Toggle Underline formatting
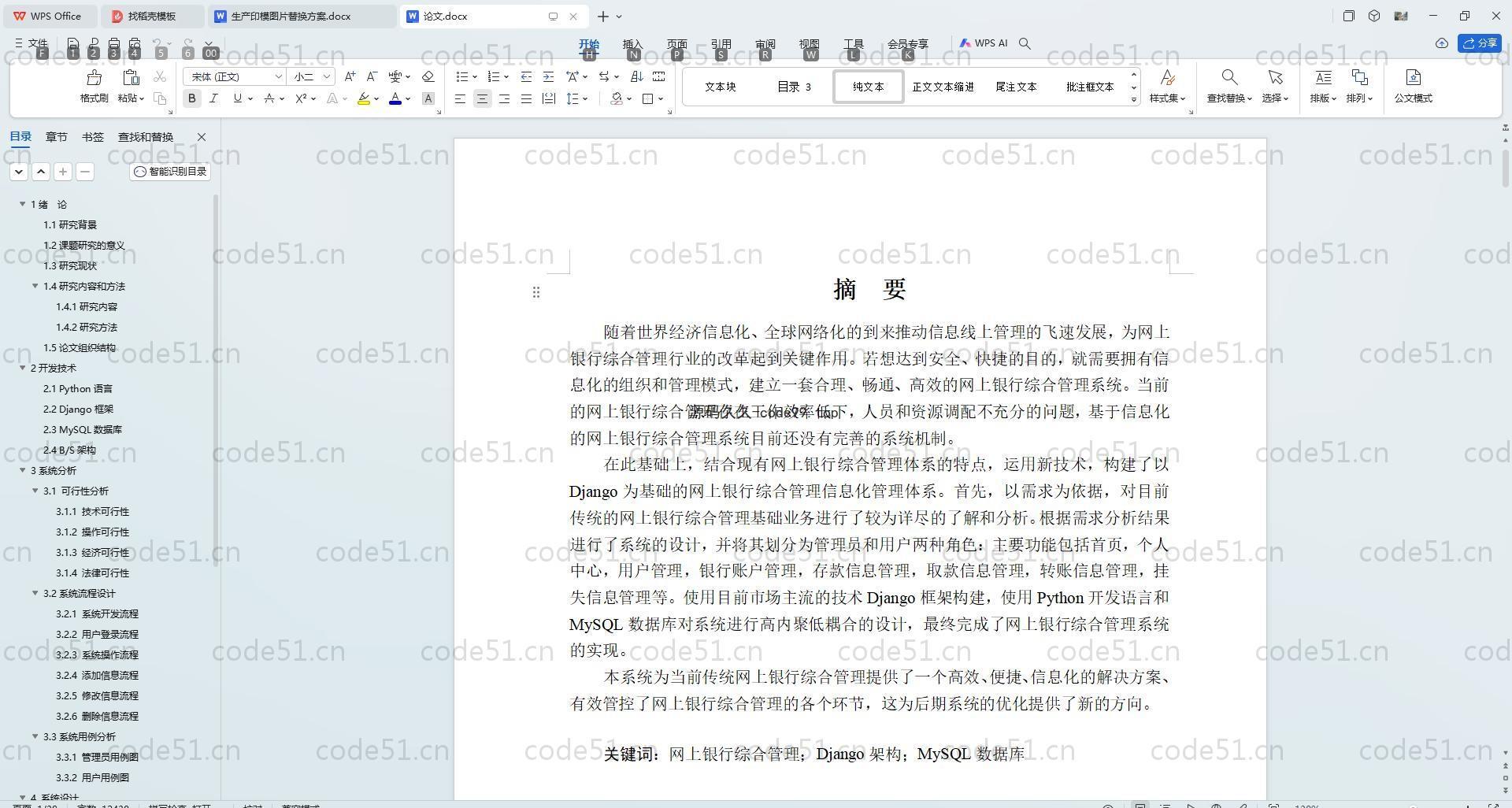This screenshot has width=1512, height=808. (237, 98)
